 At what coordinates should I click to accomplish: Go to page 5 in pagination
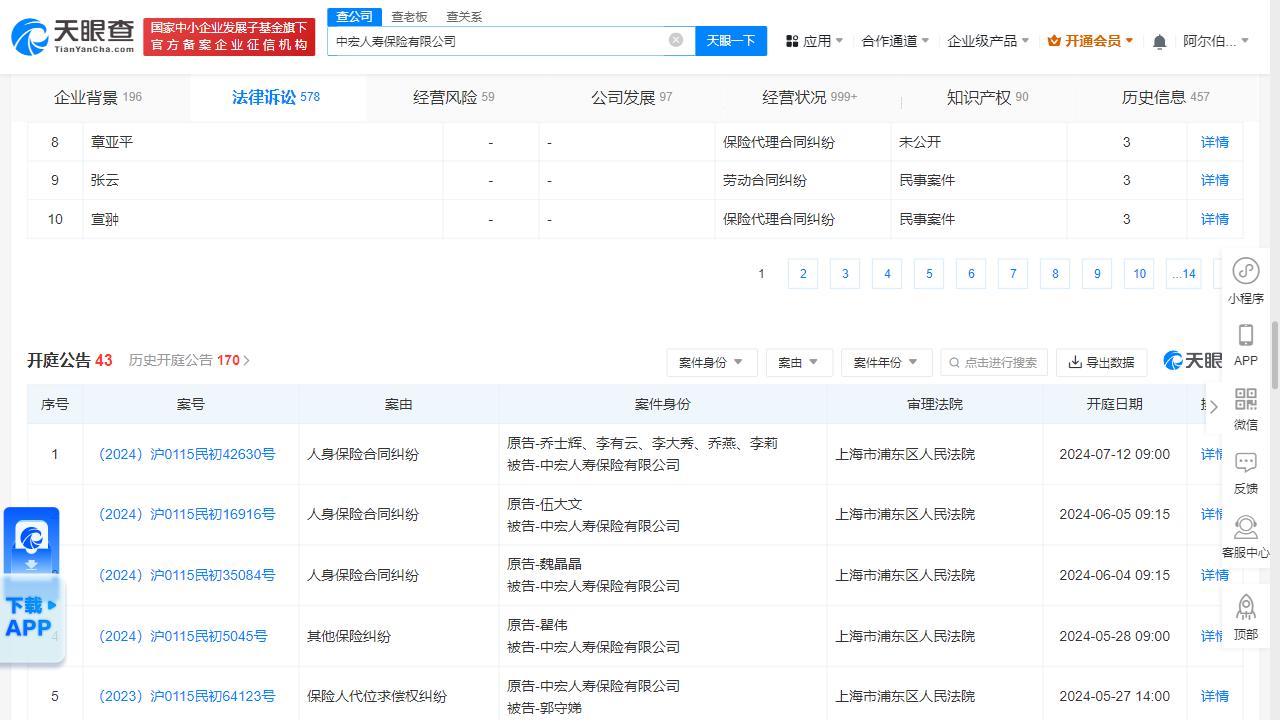(928, 273)
